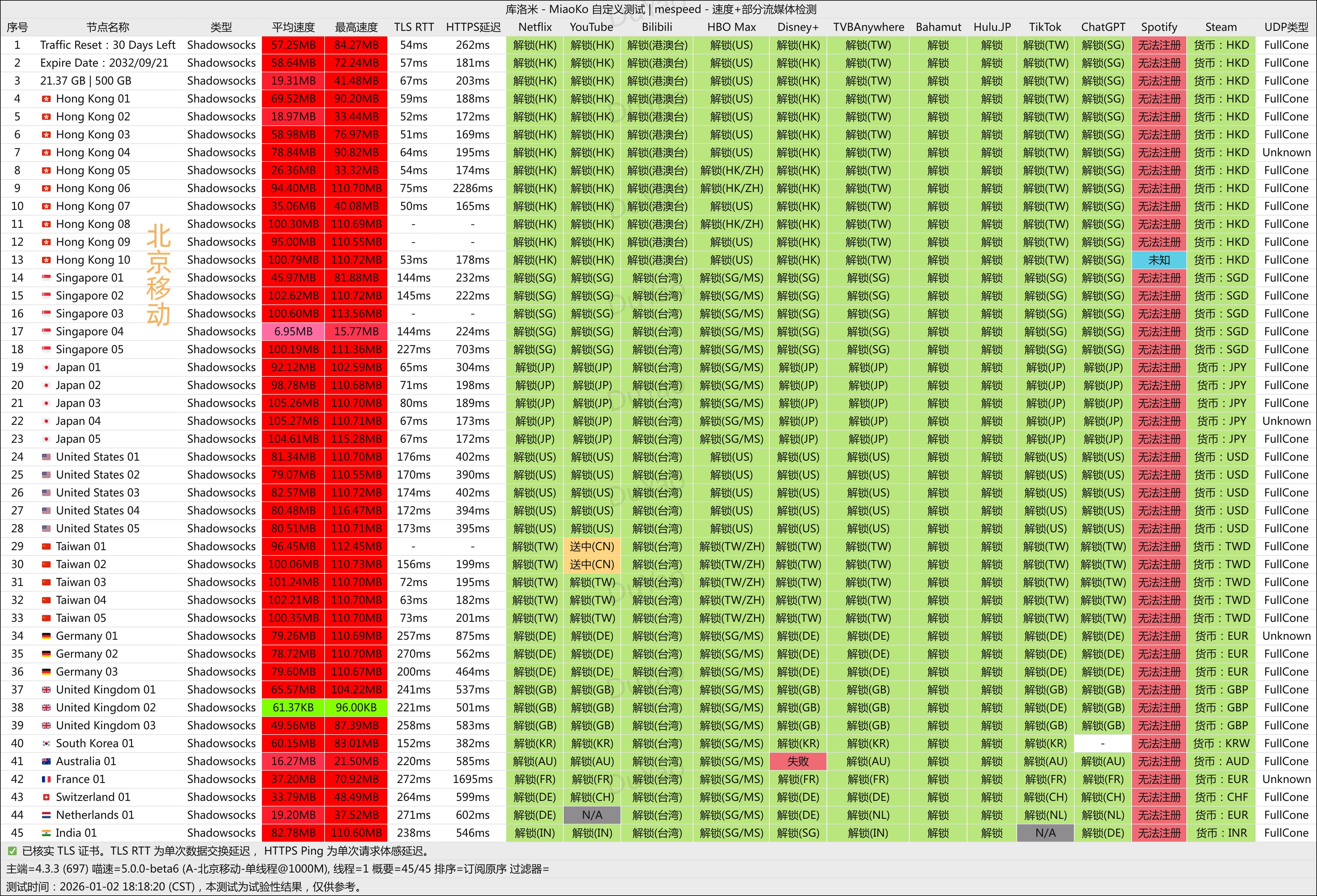Click the red 失败 Disney+ cell
This screenshot has width=1317, height=896.
click(797, 762)
